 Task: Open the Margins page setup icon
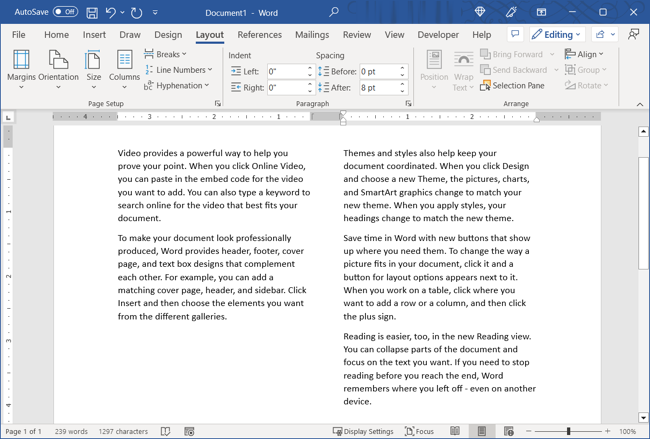pos(21,66)
